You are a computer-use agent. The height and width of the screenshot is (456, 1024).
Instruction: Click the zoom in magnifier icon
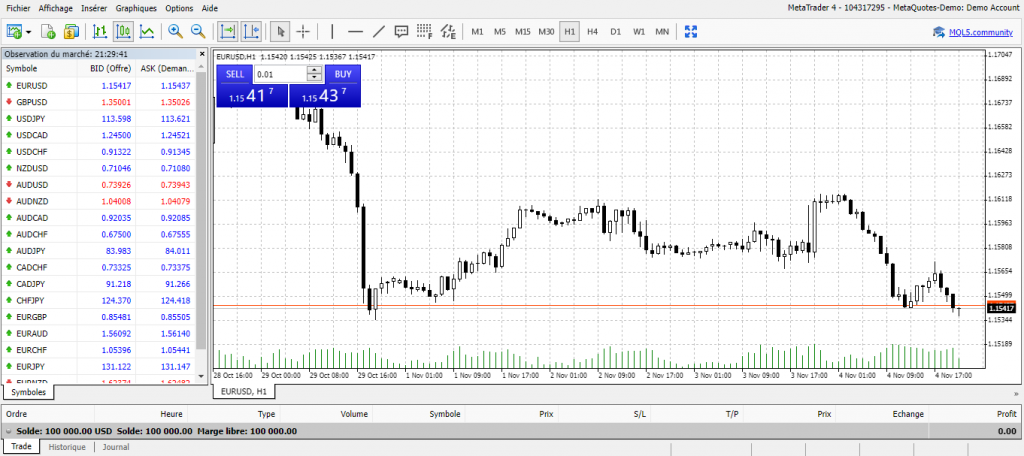tap(175, 31)
